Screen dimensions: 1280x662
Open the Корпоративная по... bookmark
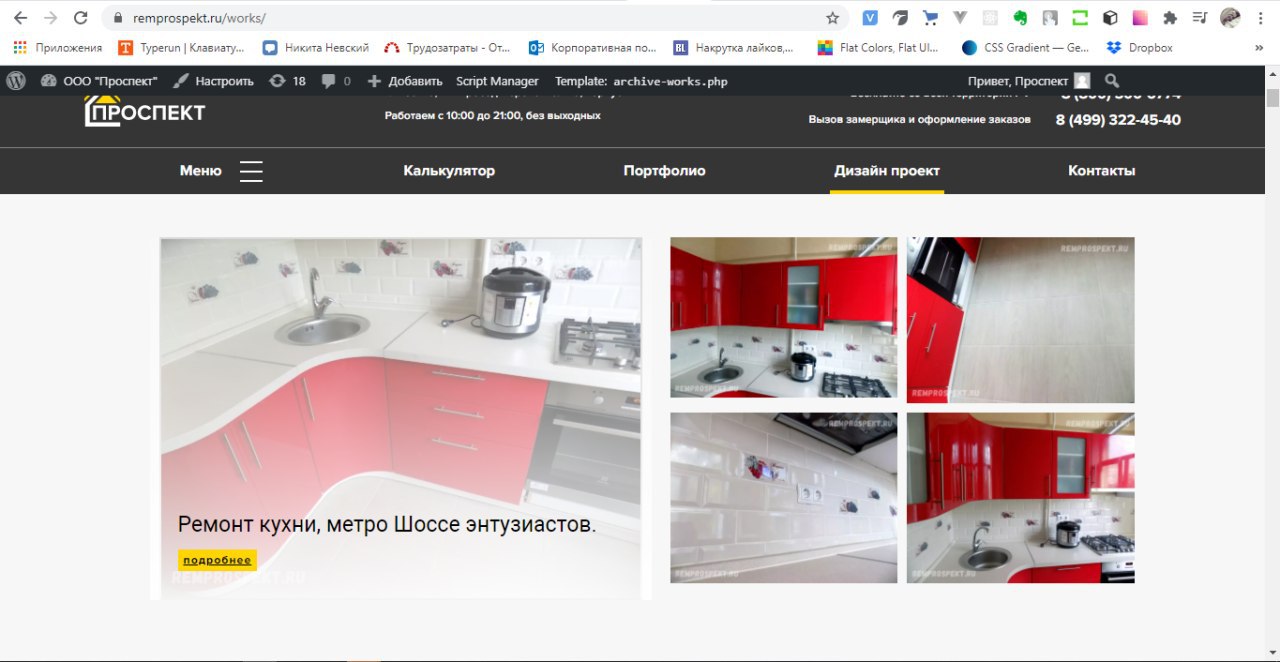[592, 47]
